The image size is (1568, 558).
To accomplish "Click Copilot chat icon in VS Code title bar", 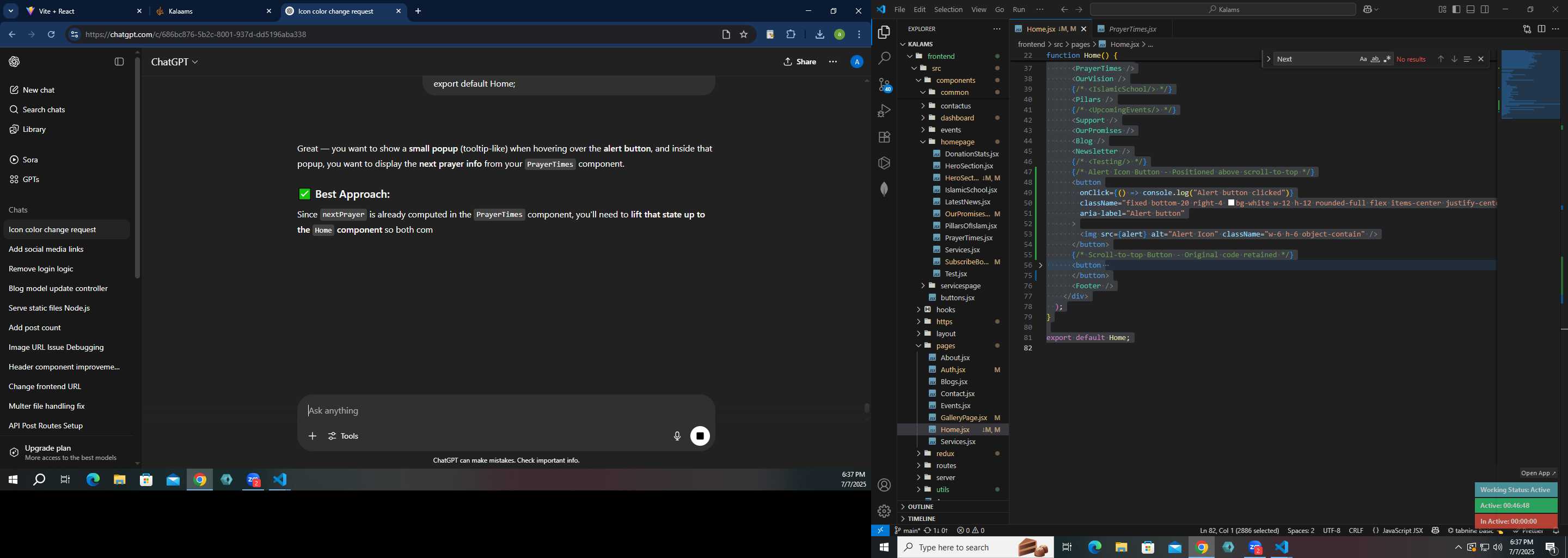I will [x=1367, y=10].
